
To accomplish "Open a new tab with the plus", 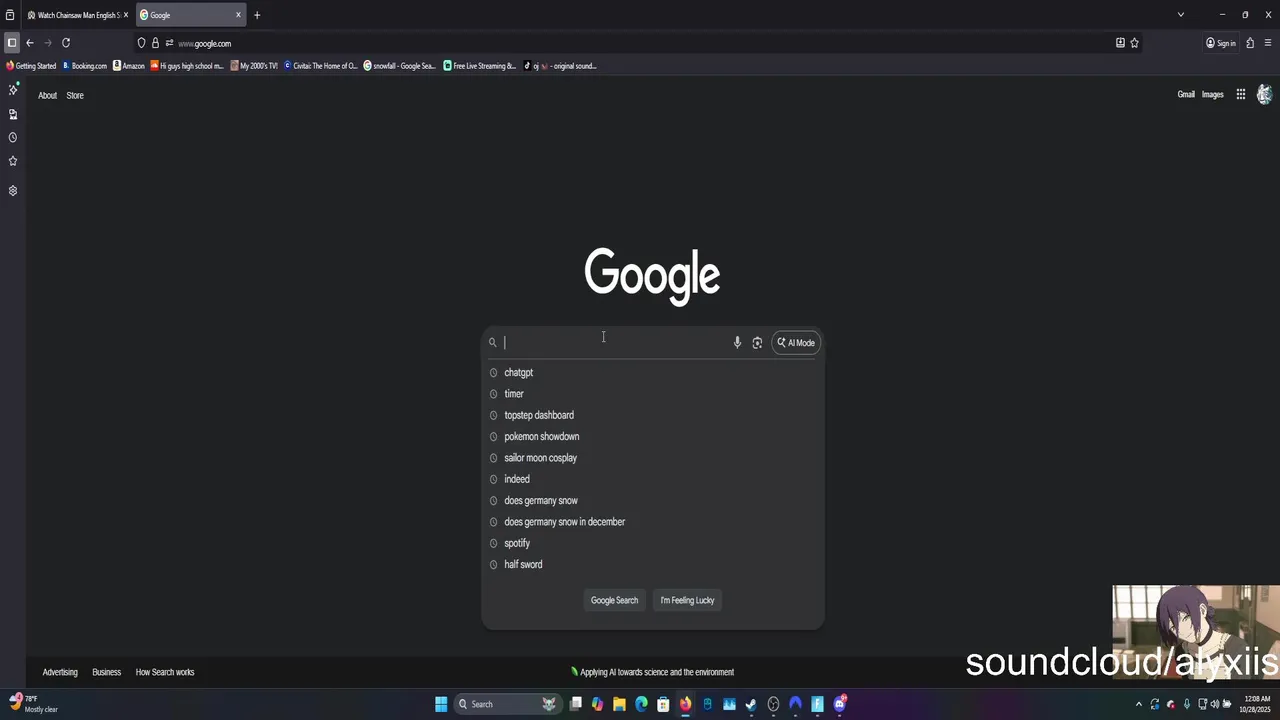I will click(x=257, y=15).
